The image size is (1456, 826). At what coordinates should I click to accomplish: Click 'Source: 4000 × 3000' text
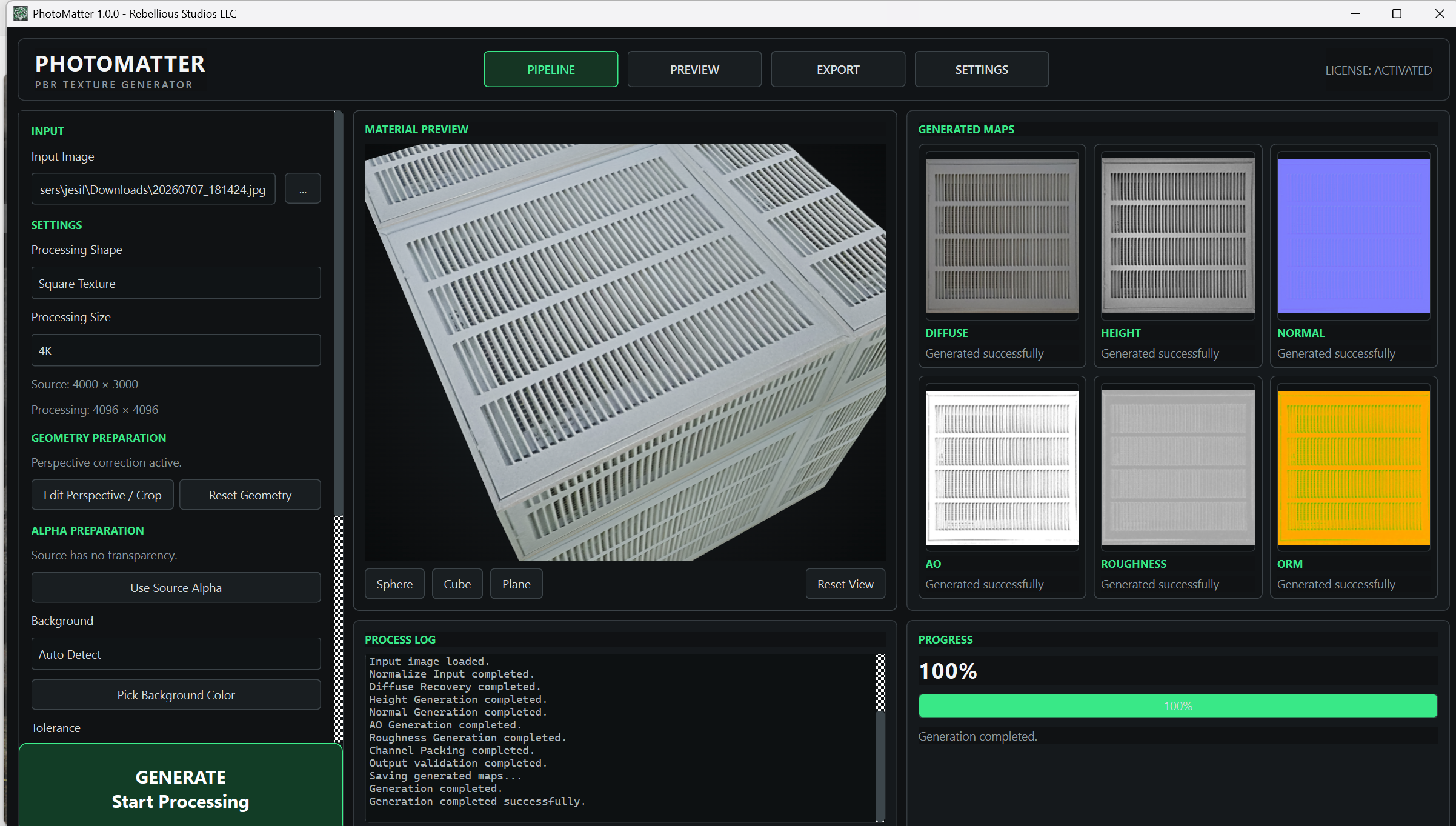click(85, 384)
